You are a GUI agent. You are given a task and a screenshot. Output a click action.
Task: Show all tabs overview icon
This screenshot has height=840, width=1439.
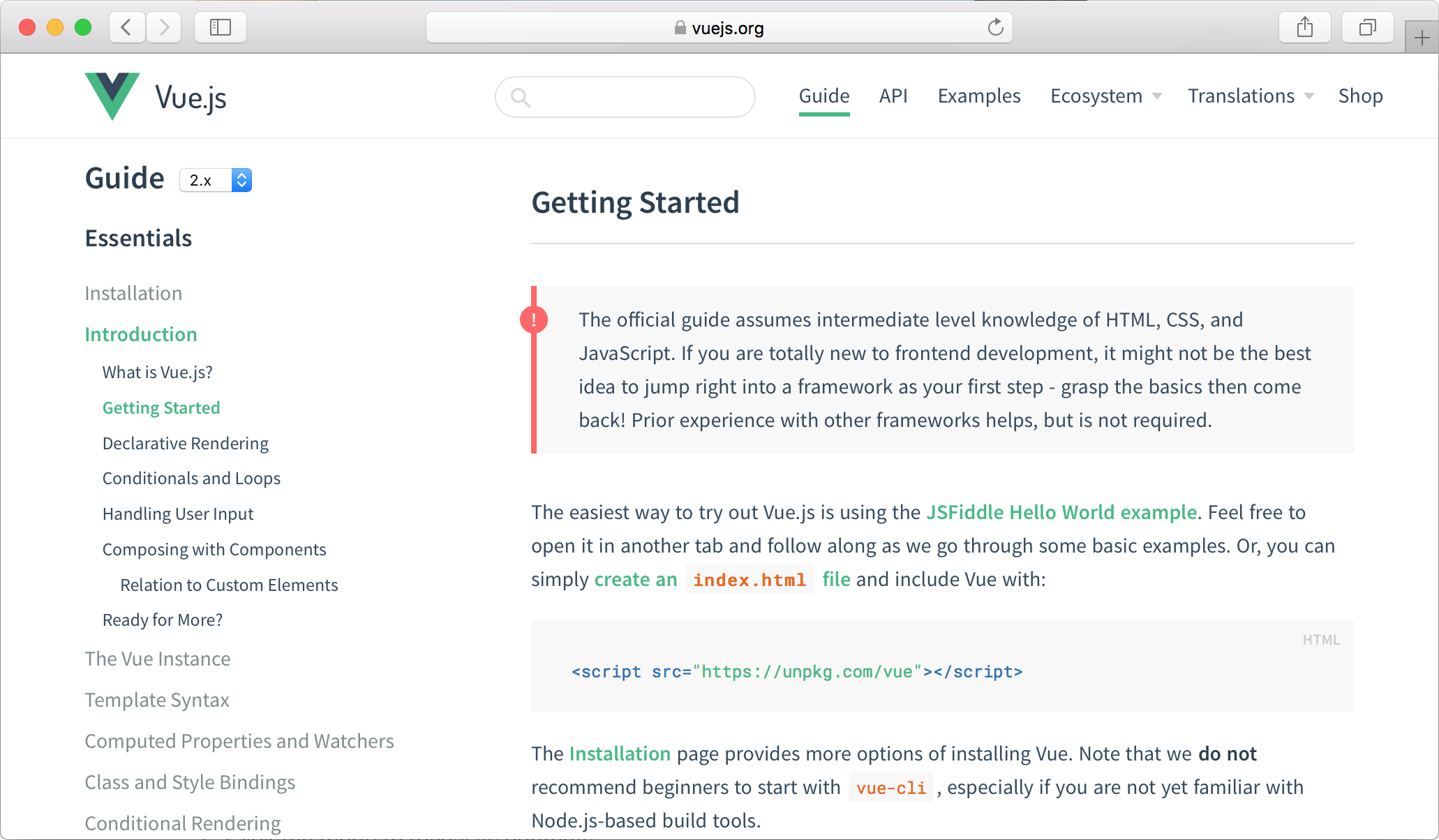[x=1368, y=27]
